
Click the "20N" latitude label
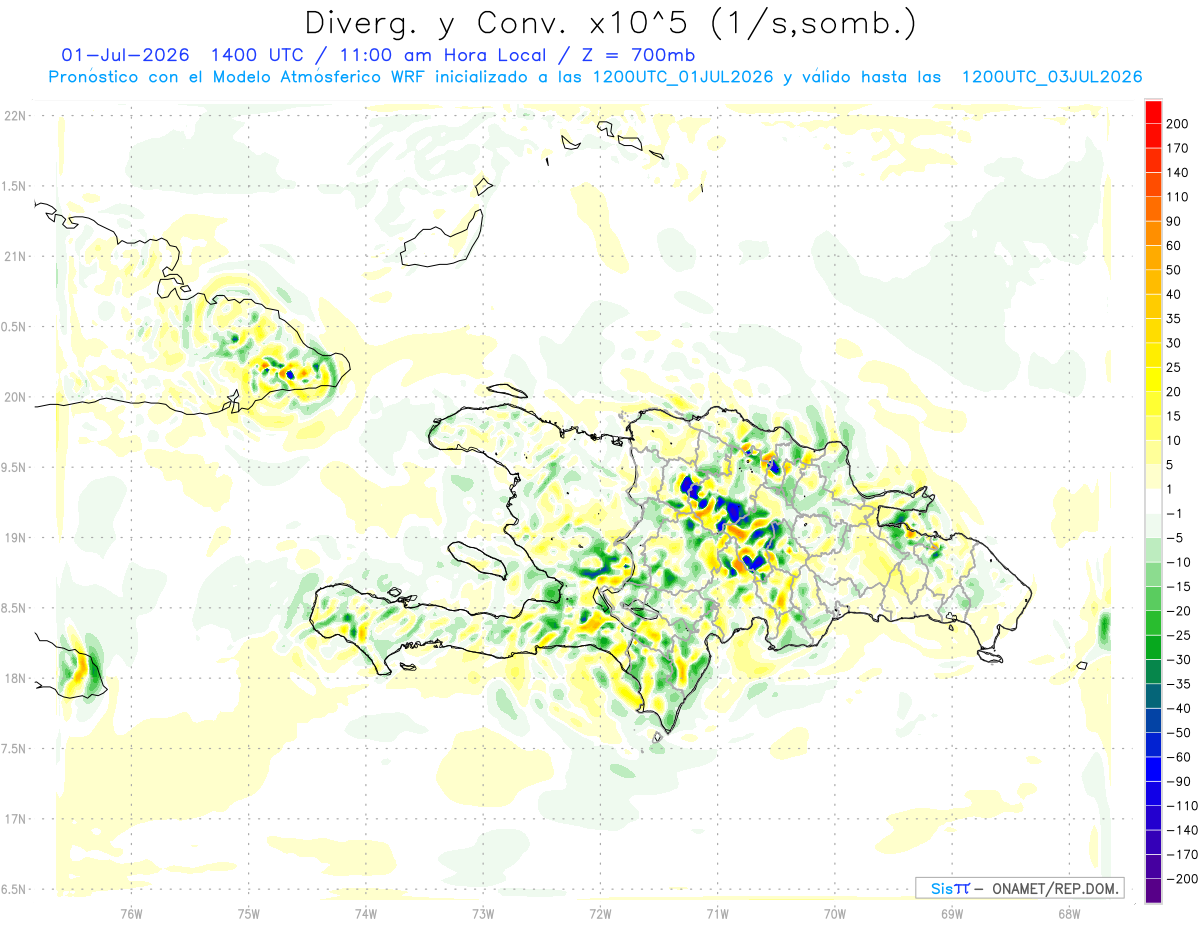[16, 397]
